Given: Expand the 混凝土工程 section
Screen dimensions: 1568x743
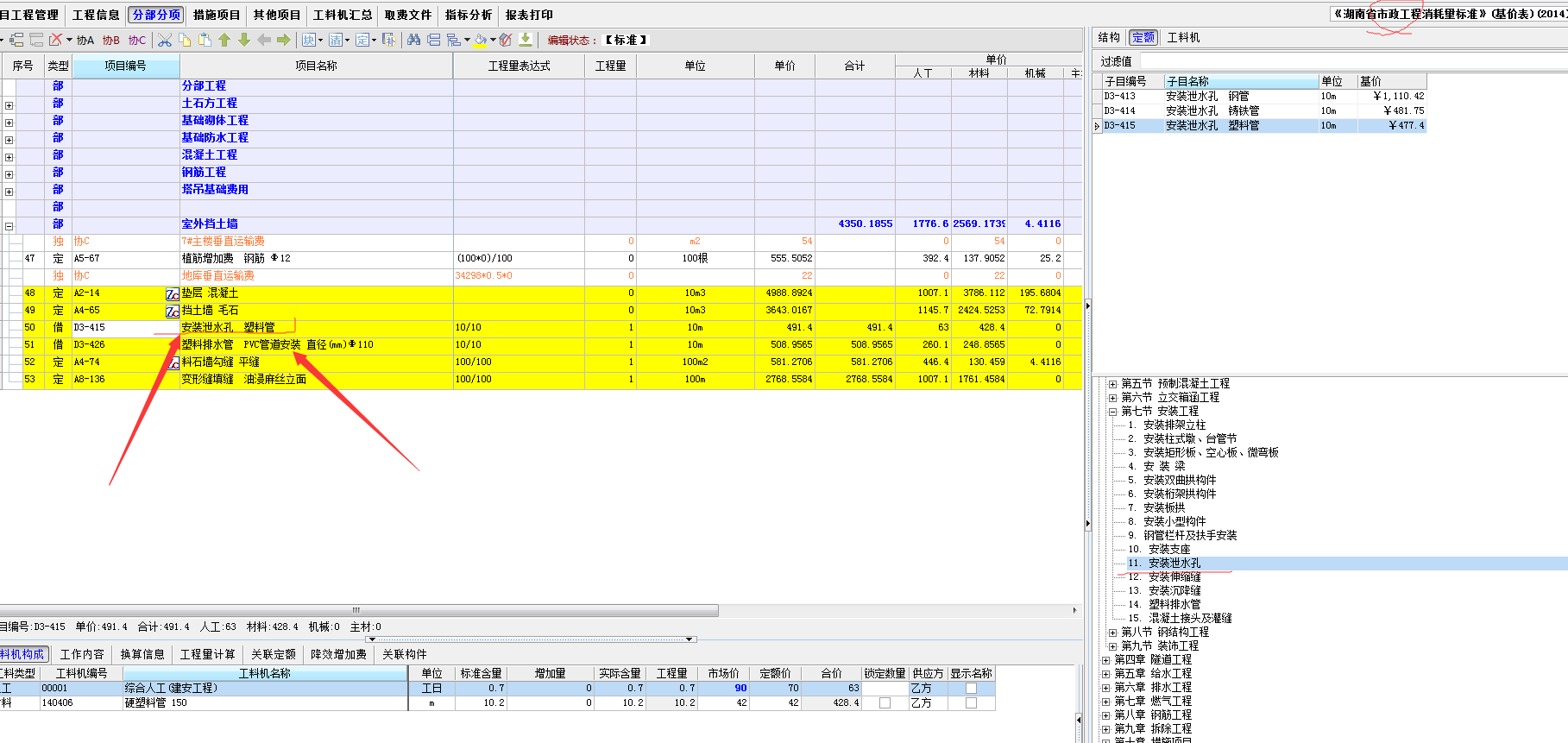Looking at the screenshot, I should pos(9,157).
